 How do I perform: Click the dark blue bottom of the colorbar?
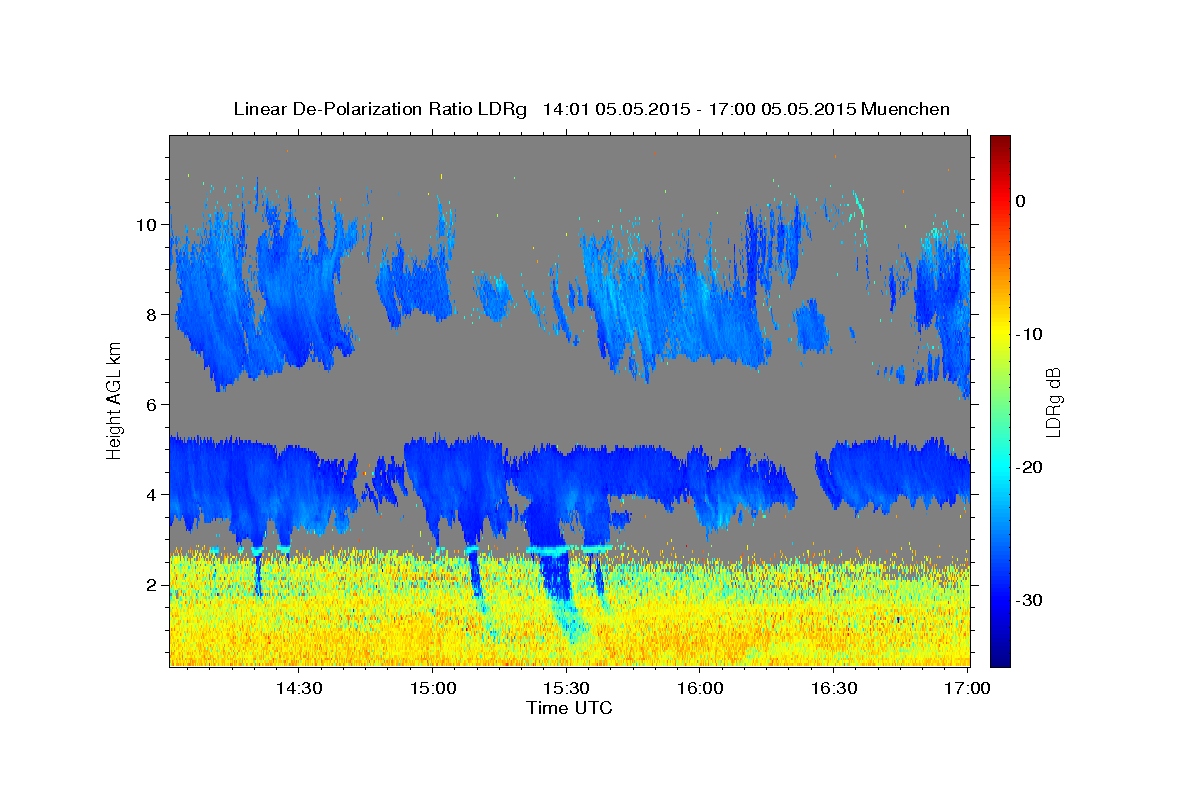[x=1000, y=658]
